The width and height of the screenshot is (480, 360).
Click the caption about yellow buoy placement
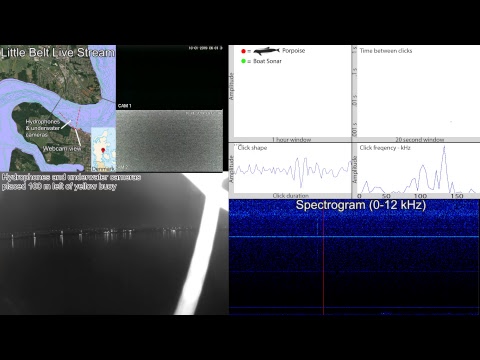pos(71,182)
